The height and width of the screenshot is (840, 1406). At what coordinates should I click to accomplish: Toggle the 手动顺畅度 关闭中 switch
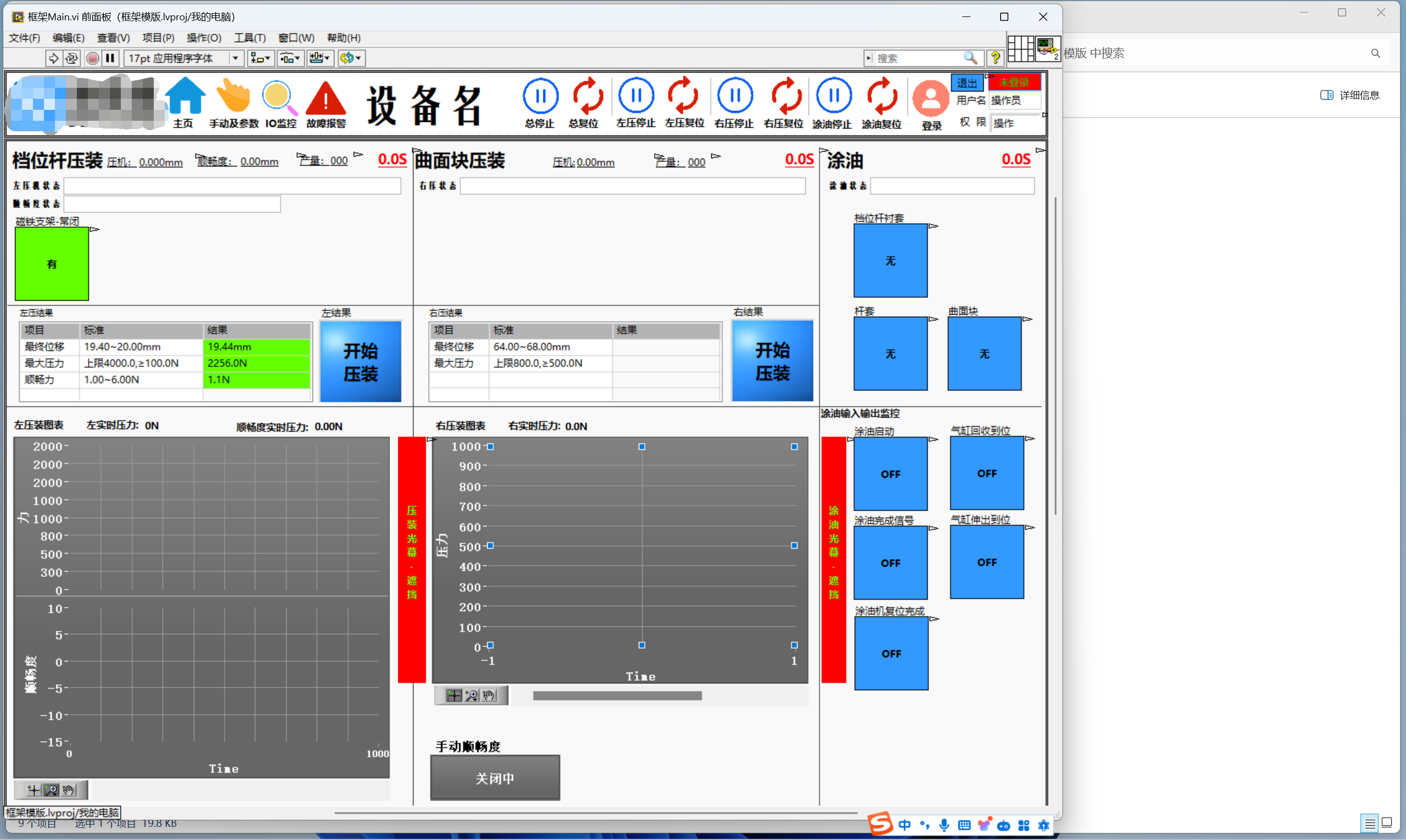point(495,778)
